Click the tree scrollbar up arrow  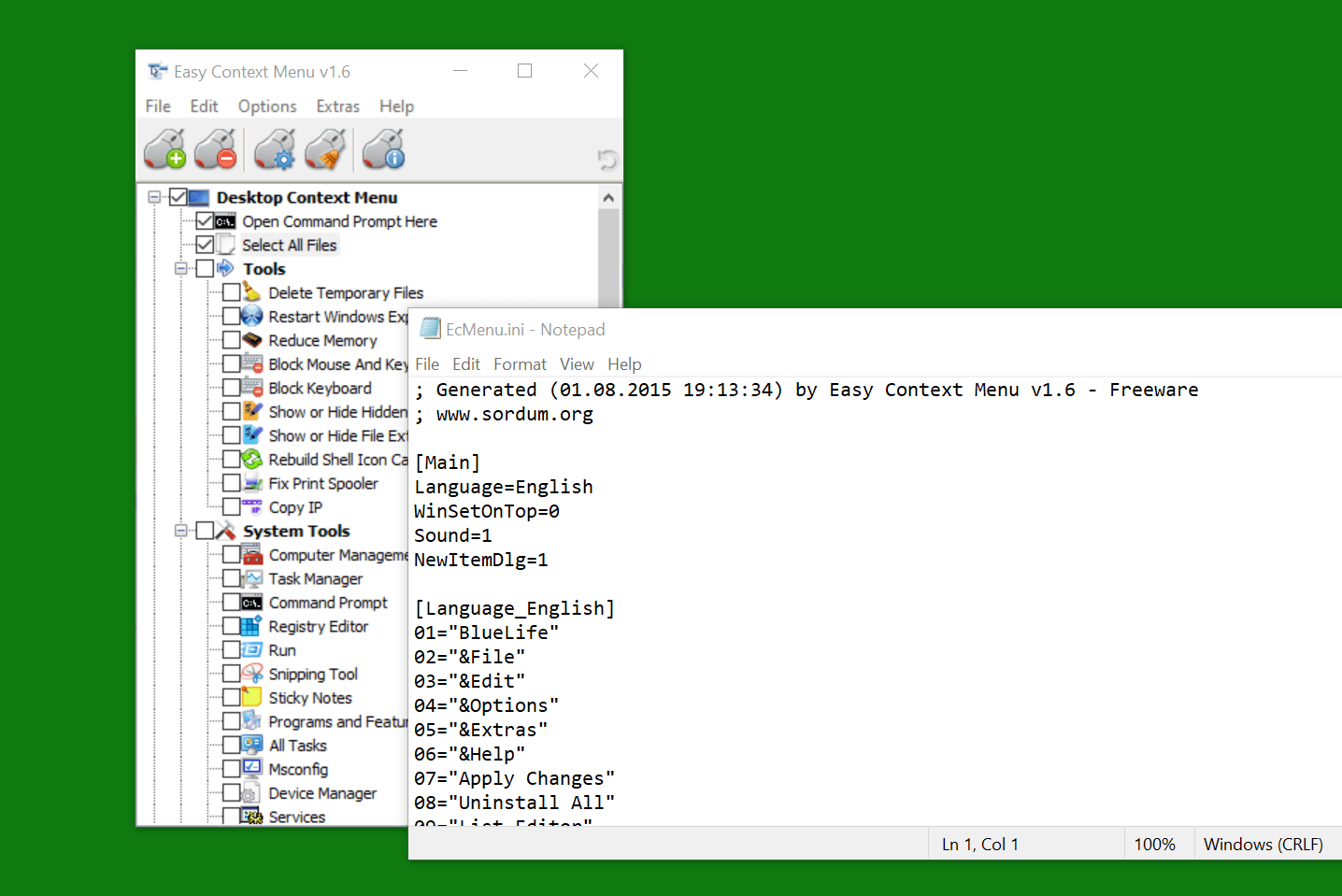608,198
